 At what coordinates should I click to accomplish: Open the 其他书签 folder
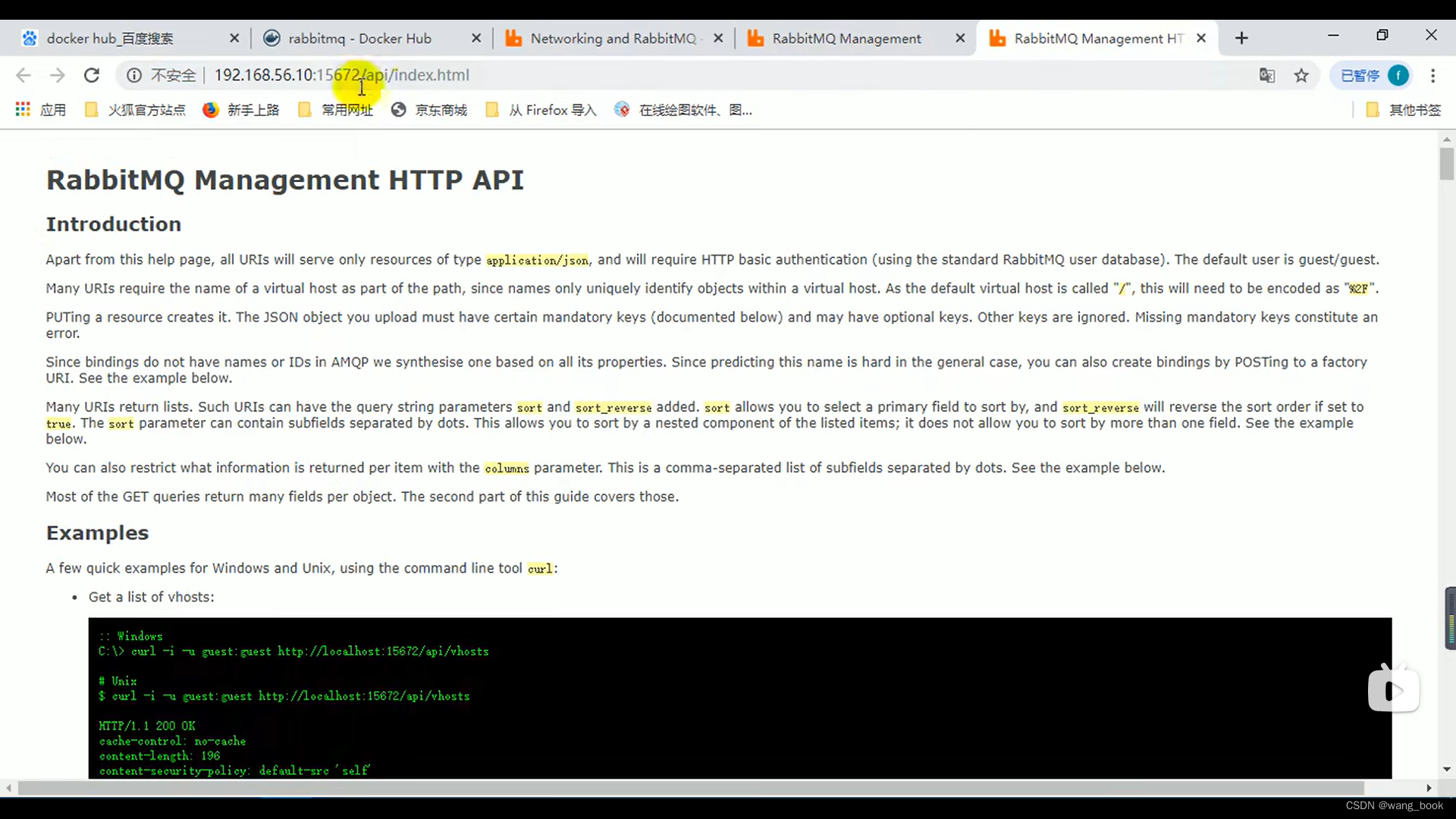coord(1403,110)
